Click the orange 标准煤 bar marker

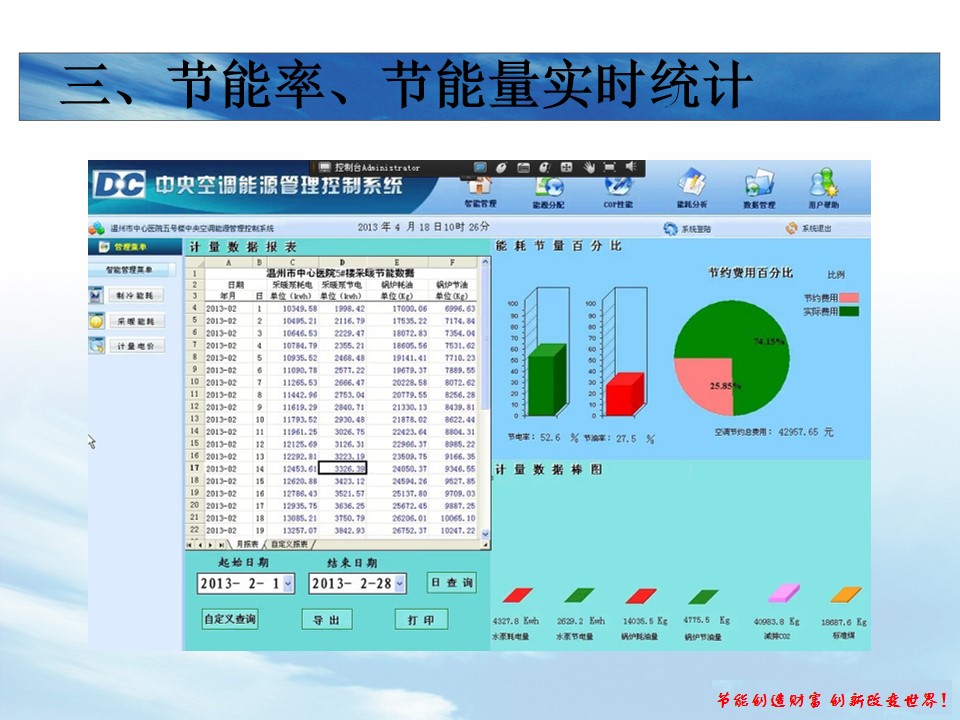(846, 594)
